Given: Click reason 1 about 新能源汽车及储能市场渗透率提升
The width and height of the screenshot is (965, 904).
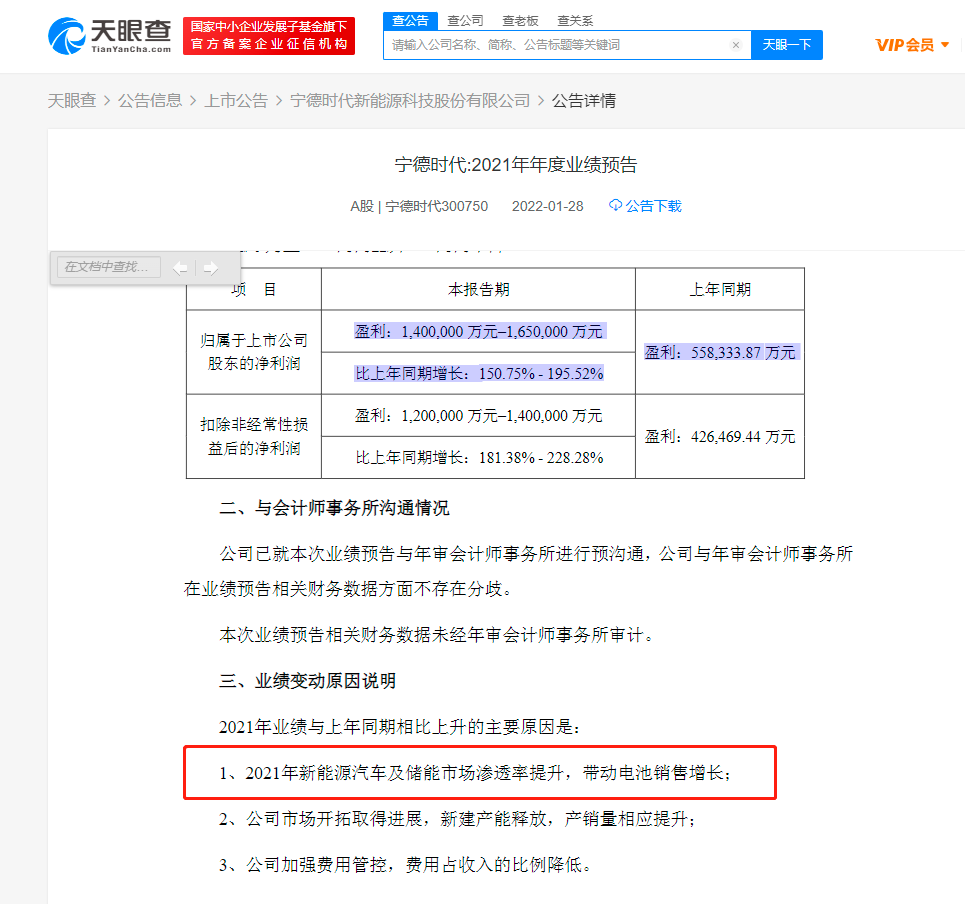Looking at the screenshot, I should click(475, 774).
